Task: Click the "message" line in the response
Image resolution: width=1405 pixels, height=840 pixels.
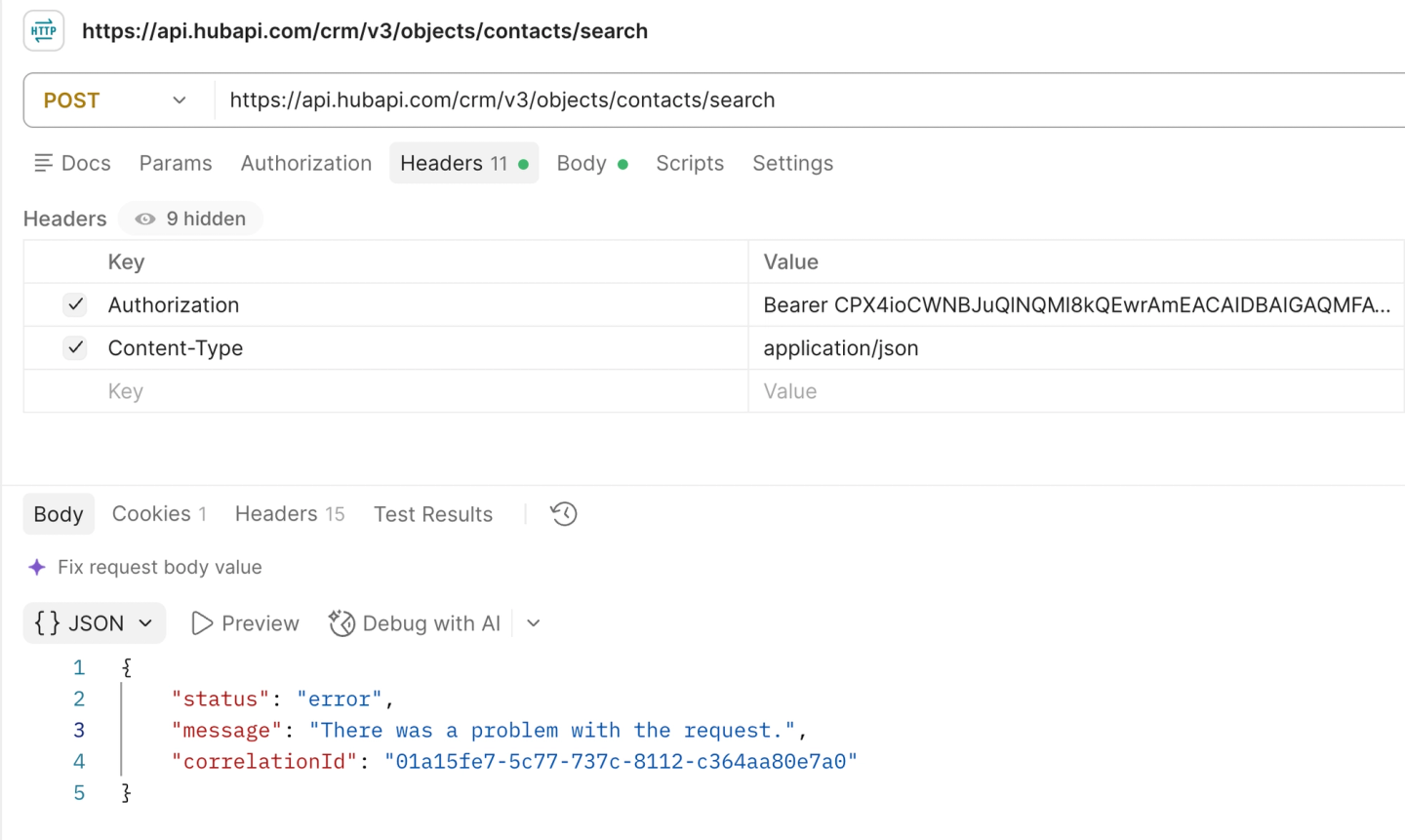Action: 489,730
